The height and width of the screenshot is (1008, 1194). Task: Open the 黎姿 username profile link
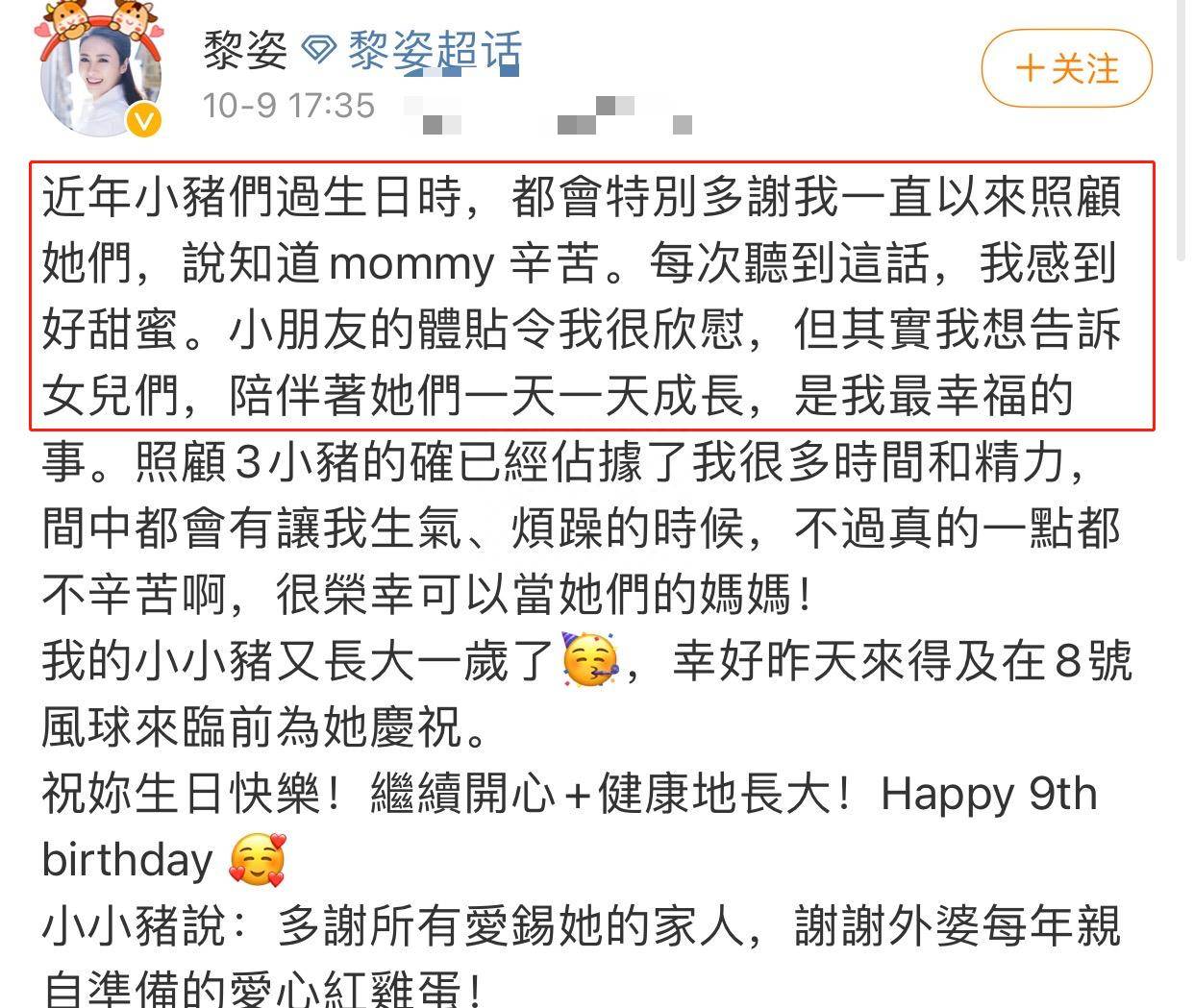(x=245, y=50)
